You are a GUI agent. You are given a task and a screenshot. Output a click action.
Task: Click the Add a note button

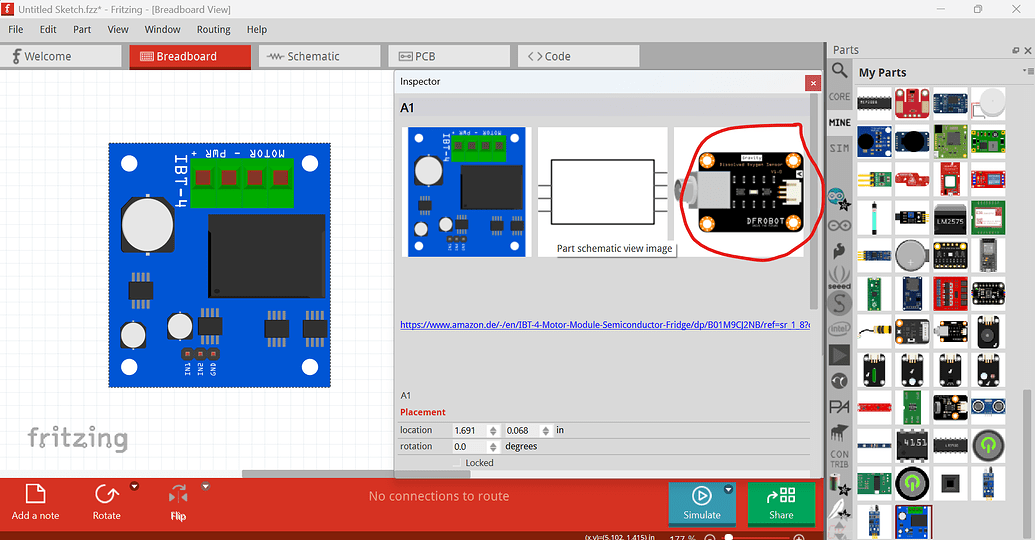(x=35, y=502)
